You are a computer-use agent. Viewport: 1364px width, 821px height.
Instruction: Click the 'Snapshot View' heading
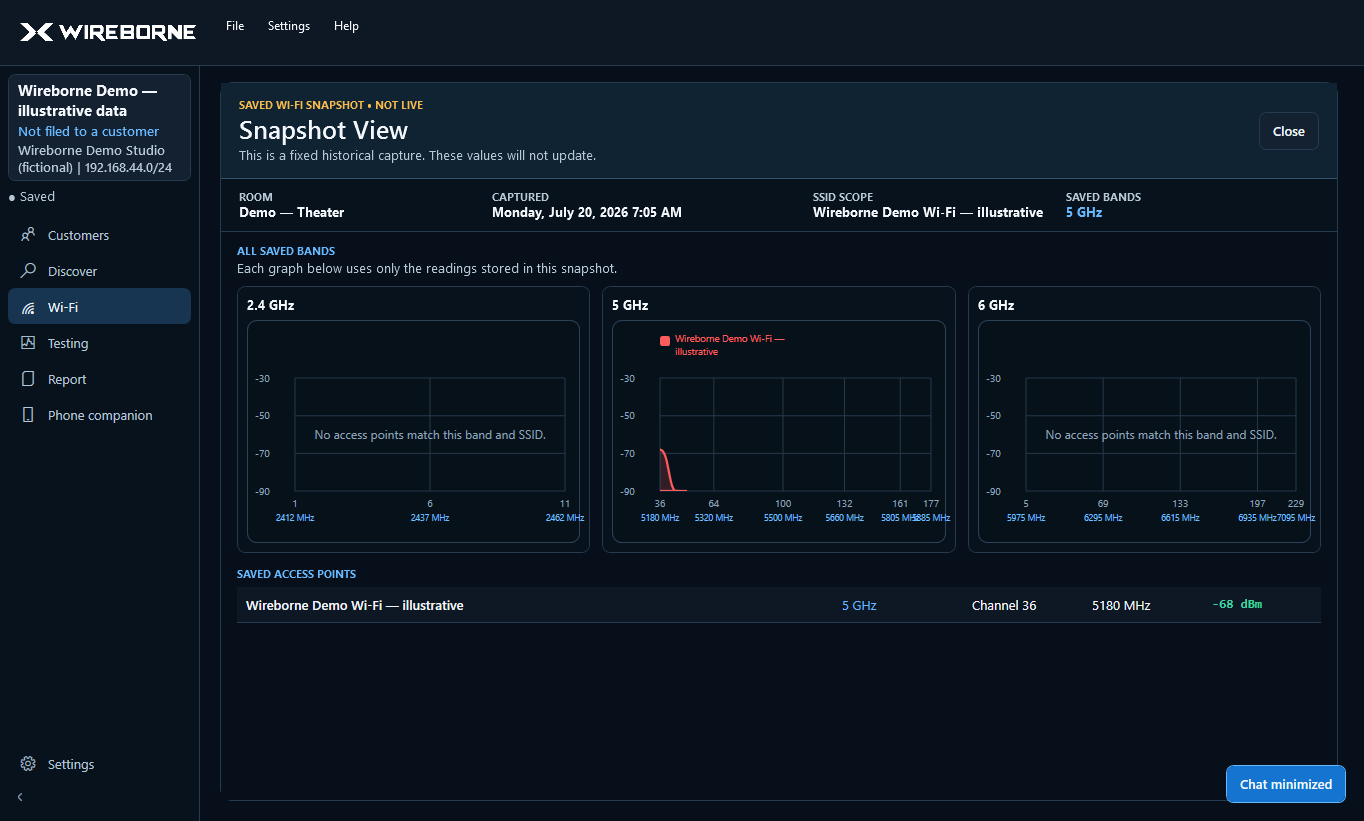pyautogui.click(x=323, y=130)
